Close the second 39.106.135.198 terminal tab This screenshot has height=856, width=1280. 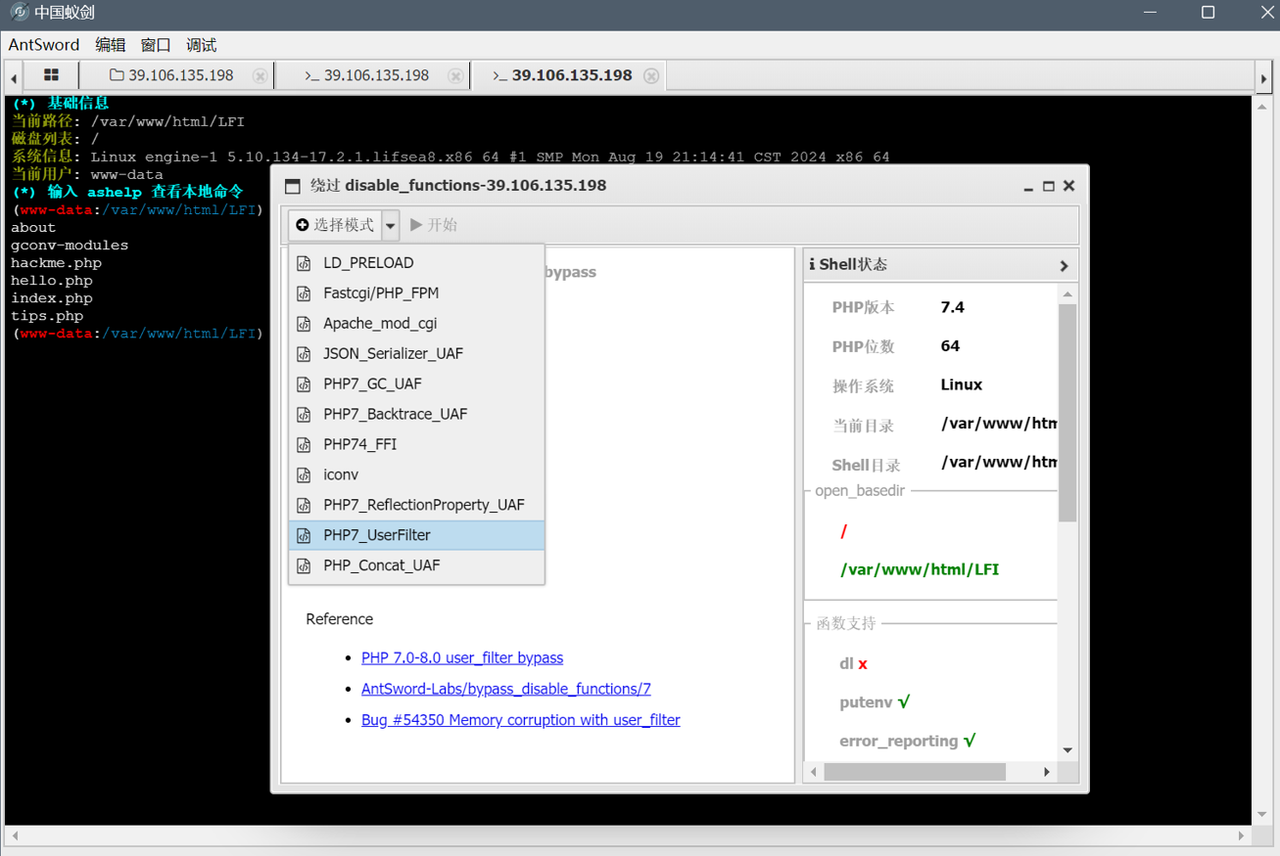point(455,76)
